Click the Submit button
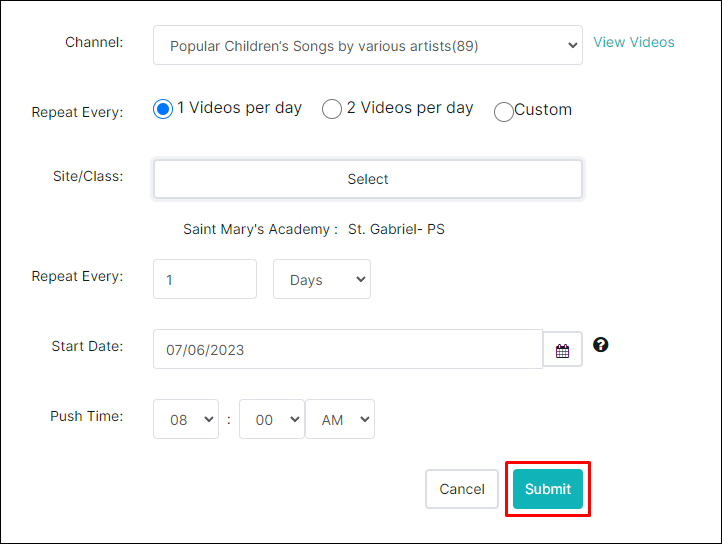This screenshot has height=544, width=722. click(548, 489)
